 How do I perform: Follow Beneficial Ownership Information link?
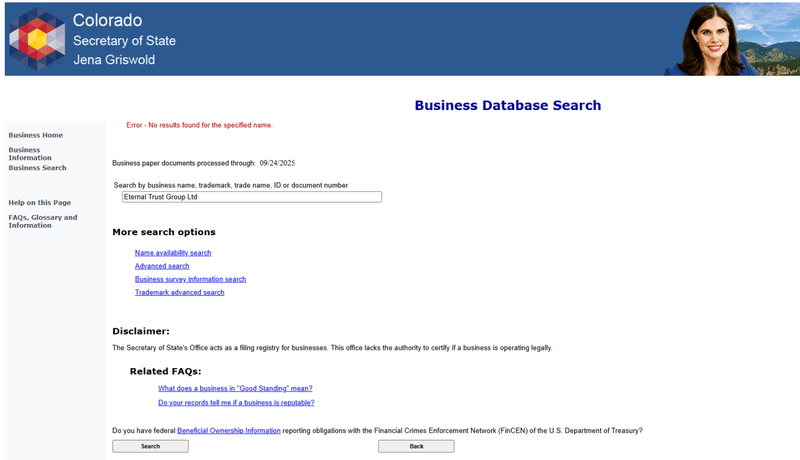point(229,431)
